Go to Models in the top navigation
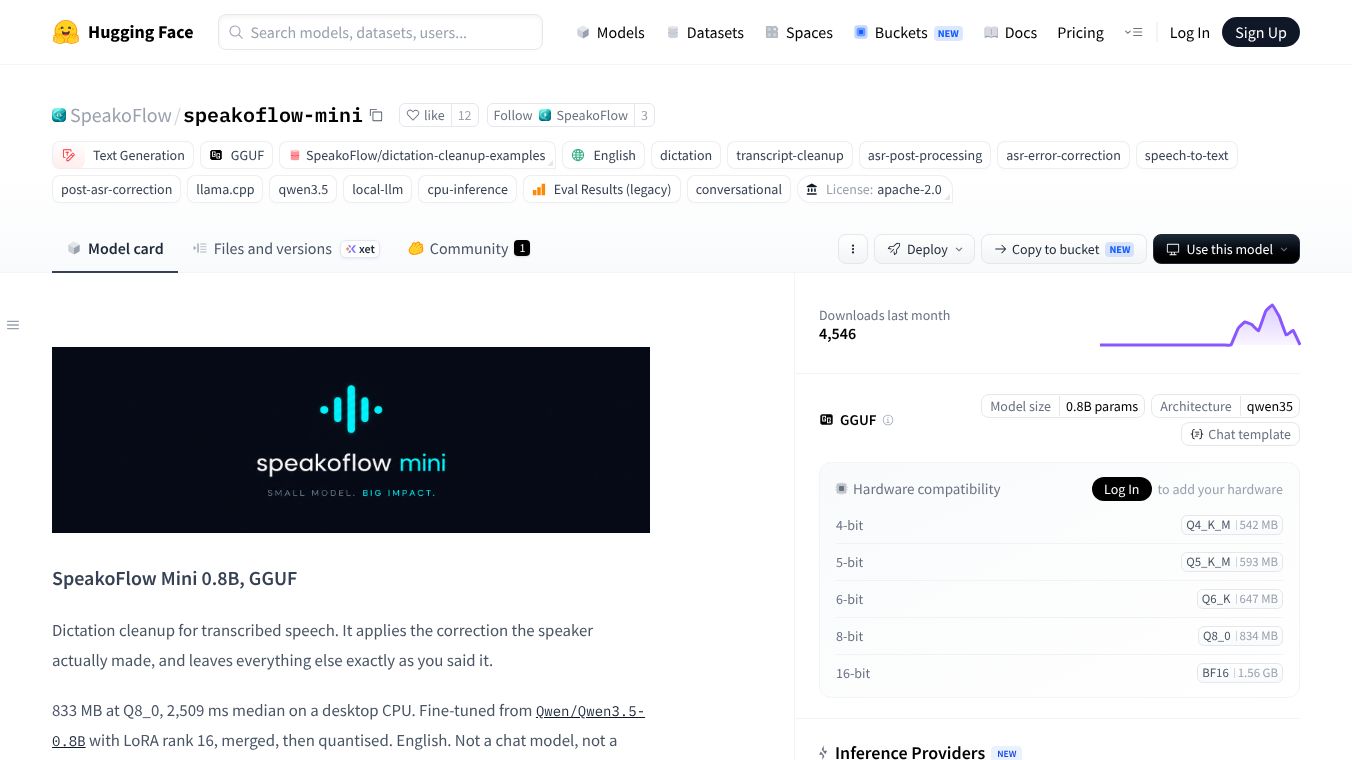Viewport: 1352px width, 760px height. (x=610, y=32)
